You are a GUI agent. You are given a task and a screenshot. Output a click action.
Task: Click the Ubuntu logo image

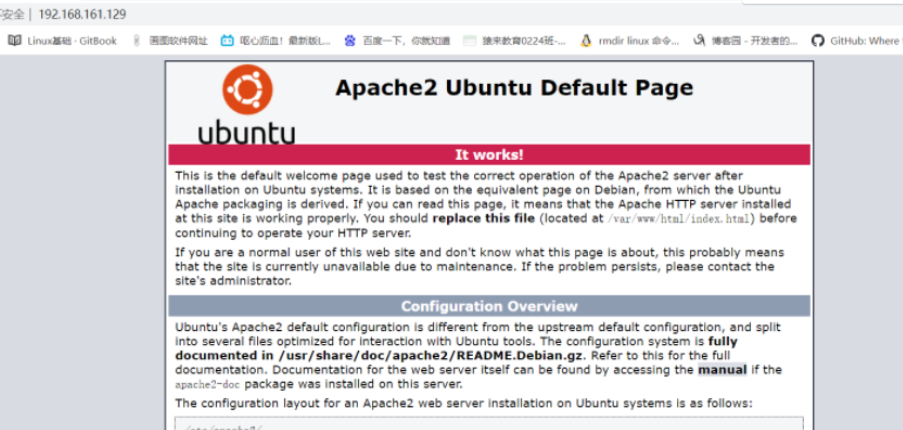click(x=247, y=104)
